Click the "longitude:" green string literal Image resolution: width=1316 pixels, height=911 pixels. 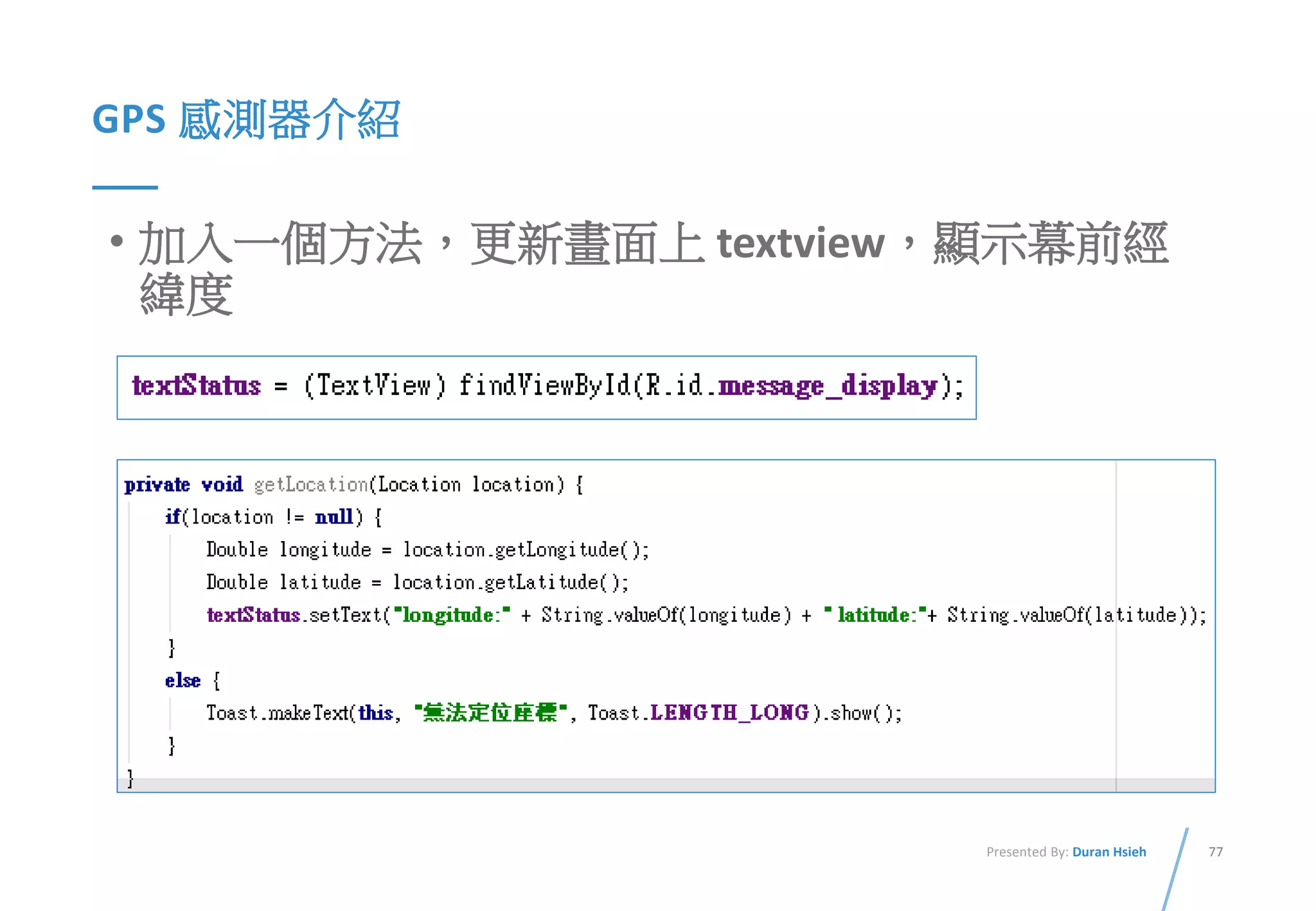click(x=452, y=615)
